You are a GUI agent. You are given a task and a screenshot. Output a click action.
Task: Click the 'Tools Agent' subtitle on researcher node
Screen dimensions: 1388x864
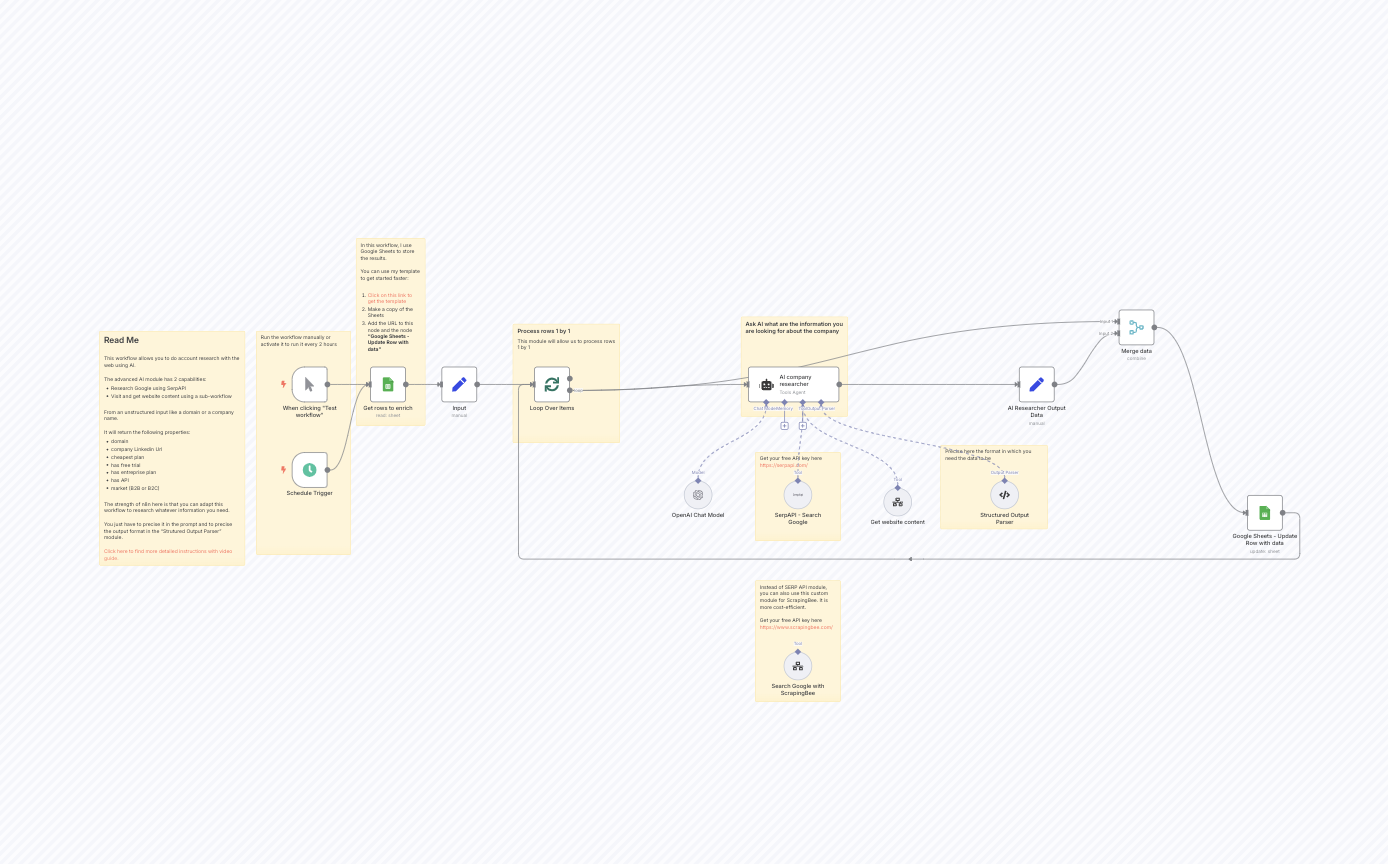tap(793, 392)
